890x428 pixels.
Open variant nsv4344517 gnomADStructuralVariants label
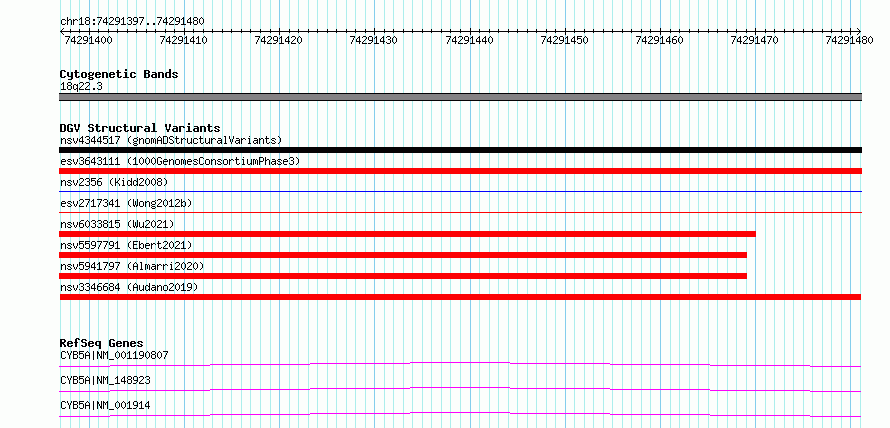click(x=171, y=140)
